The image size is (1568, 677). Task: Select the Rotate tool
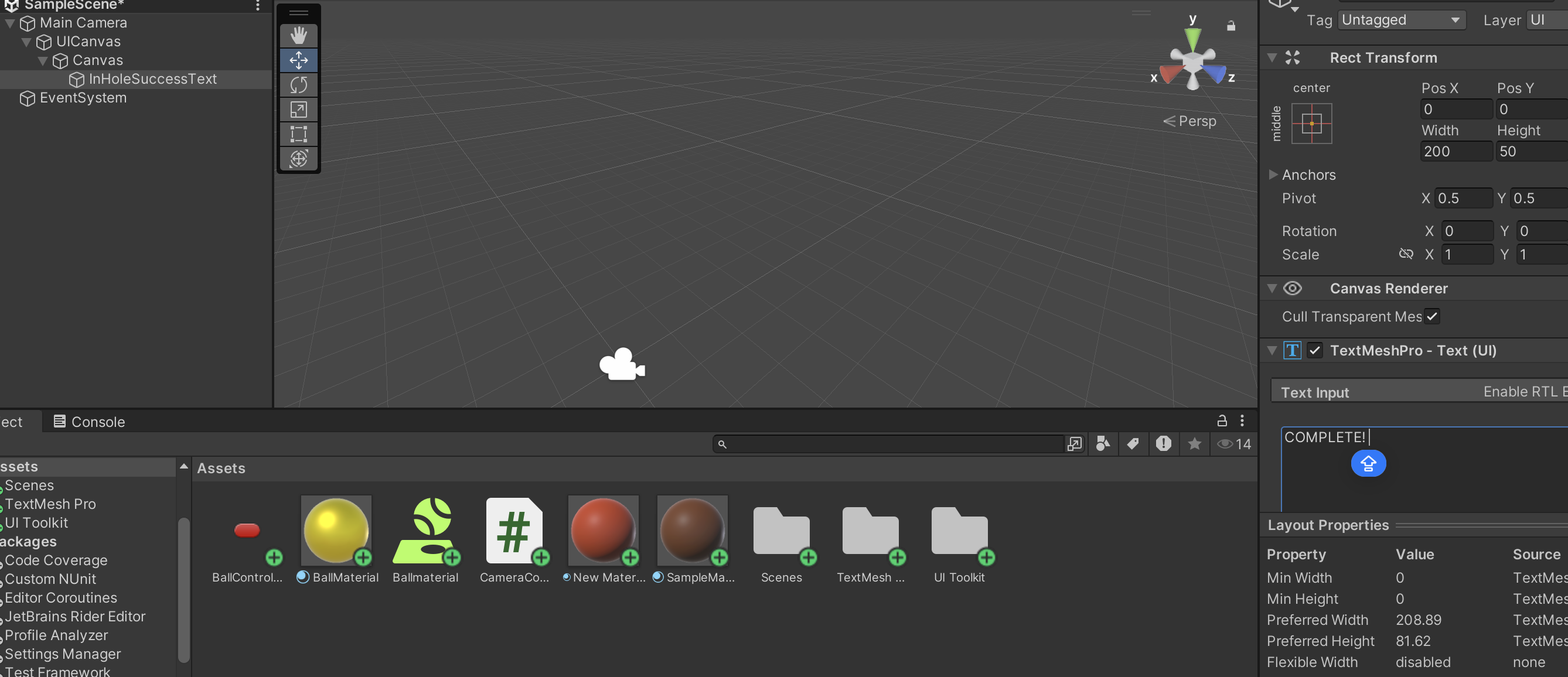click(298, 84)
